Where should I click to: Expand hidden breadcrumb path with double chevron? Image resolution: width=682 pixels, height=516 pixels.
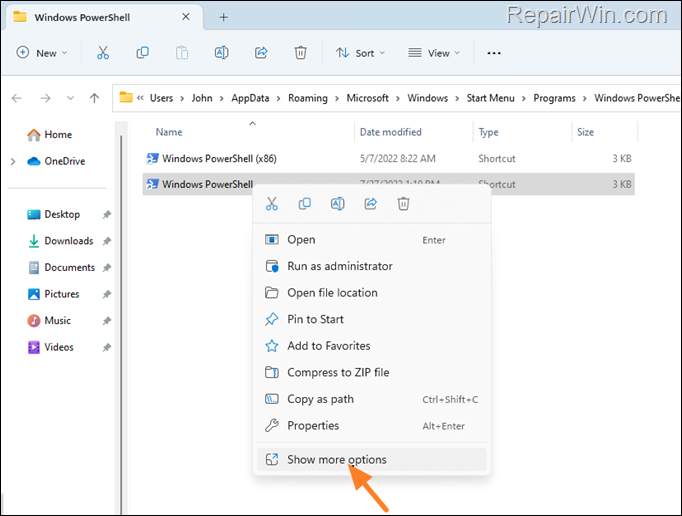pos(140,98)
